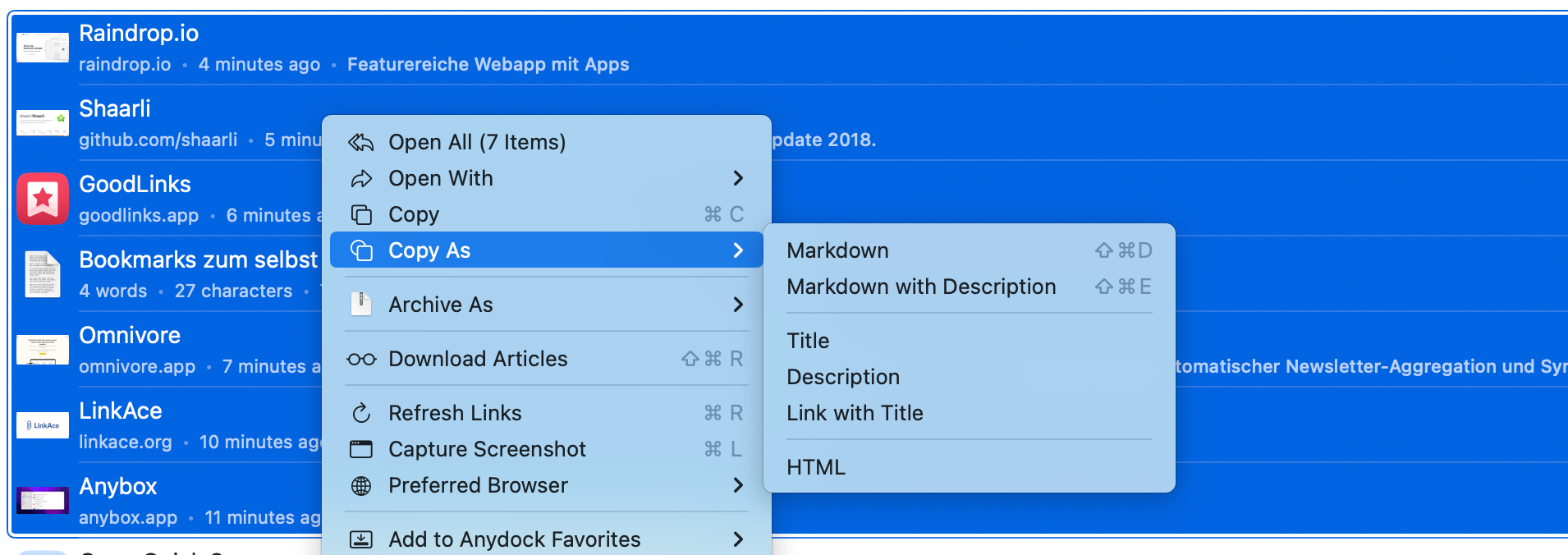The height and width of the screenshot is (555, 1568).
Task: Choose Description in the Copy As submenu
Action: pos(970,377)
